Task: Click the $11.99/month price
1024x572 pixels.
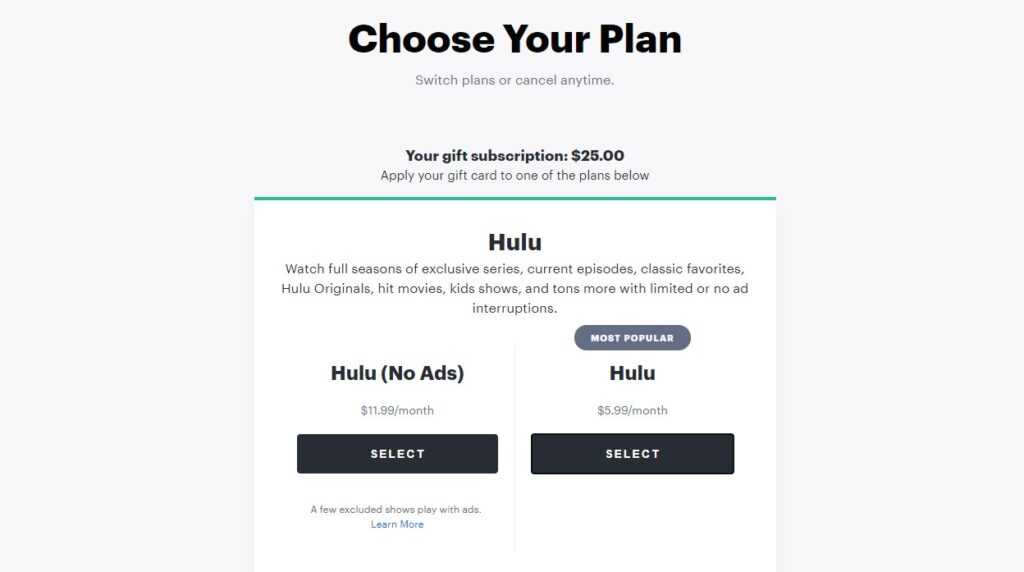Action: (397, 410)
